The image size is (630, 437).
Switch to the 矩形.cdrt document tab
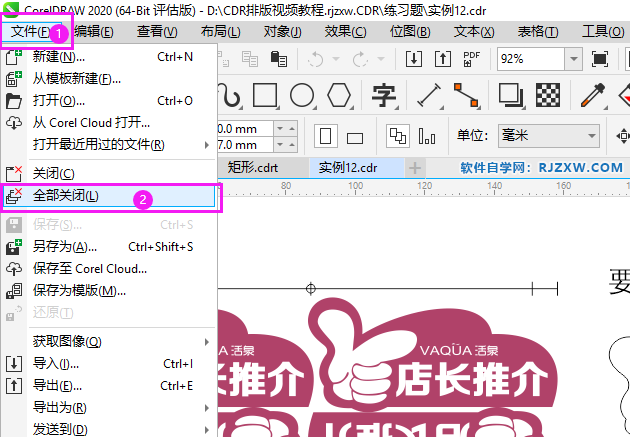(253, 167)
